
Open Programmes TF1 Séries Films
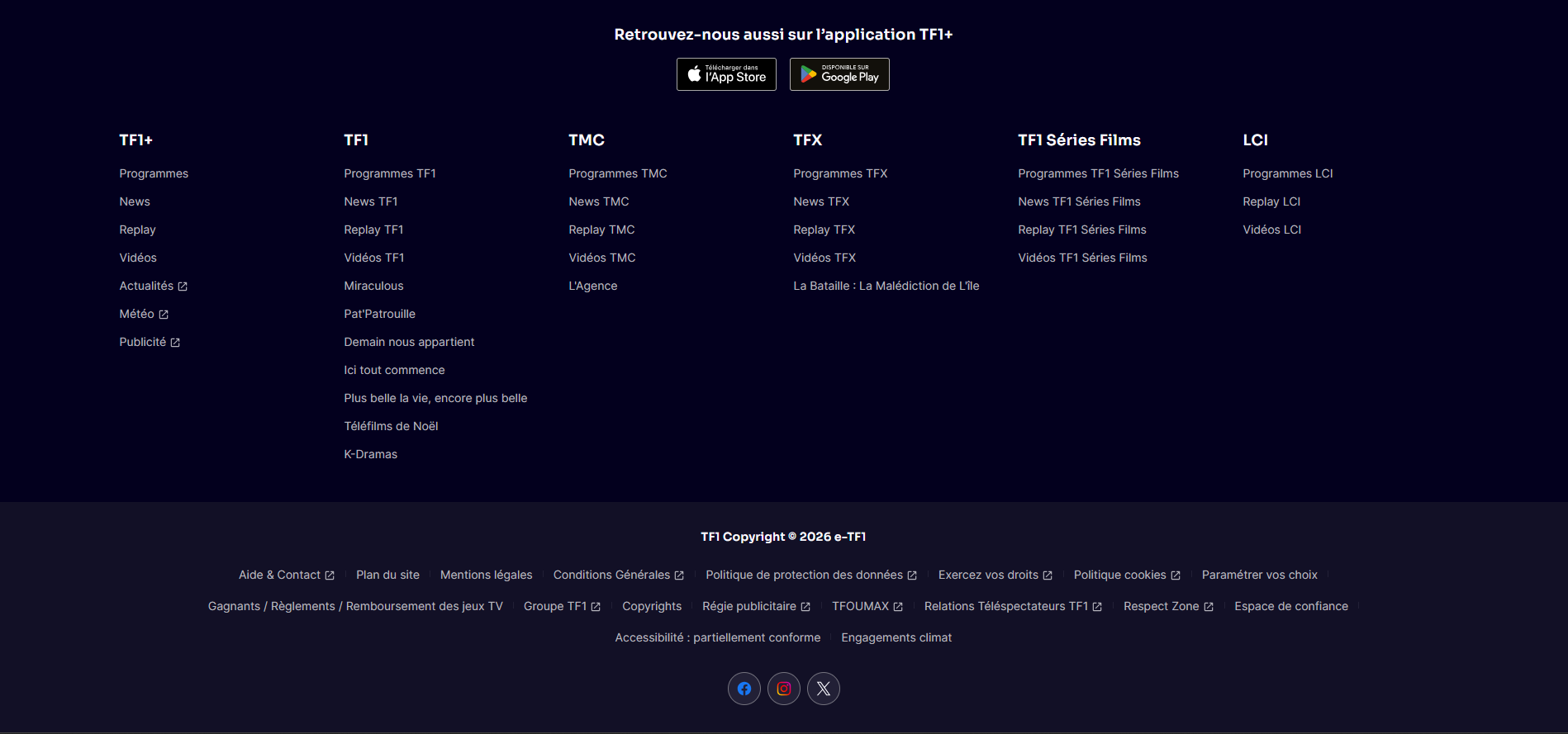pyautogui.click(x=1098, y=173)
